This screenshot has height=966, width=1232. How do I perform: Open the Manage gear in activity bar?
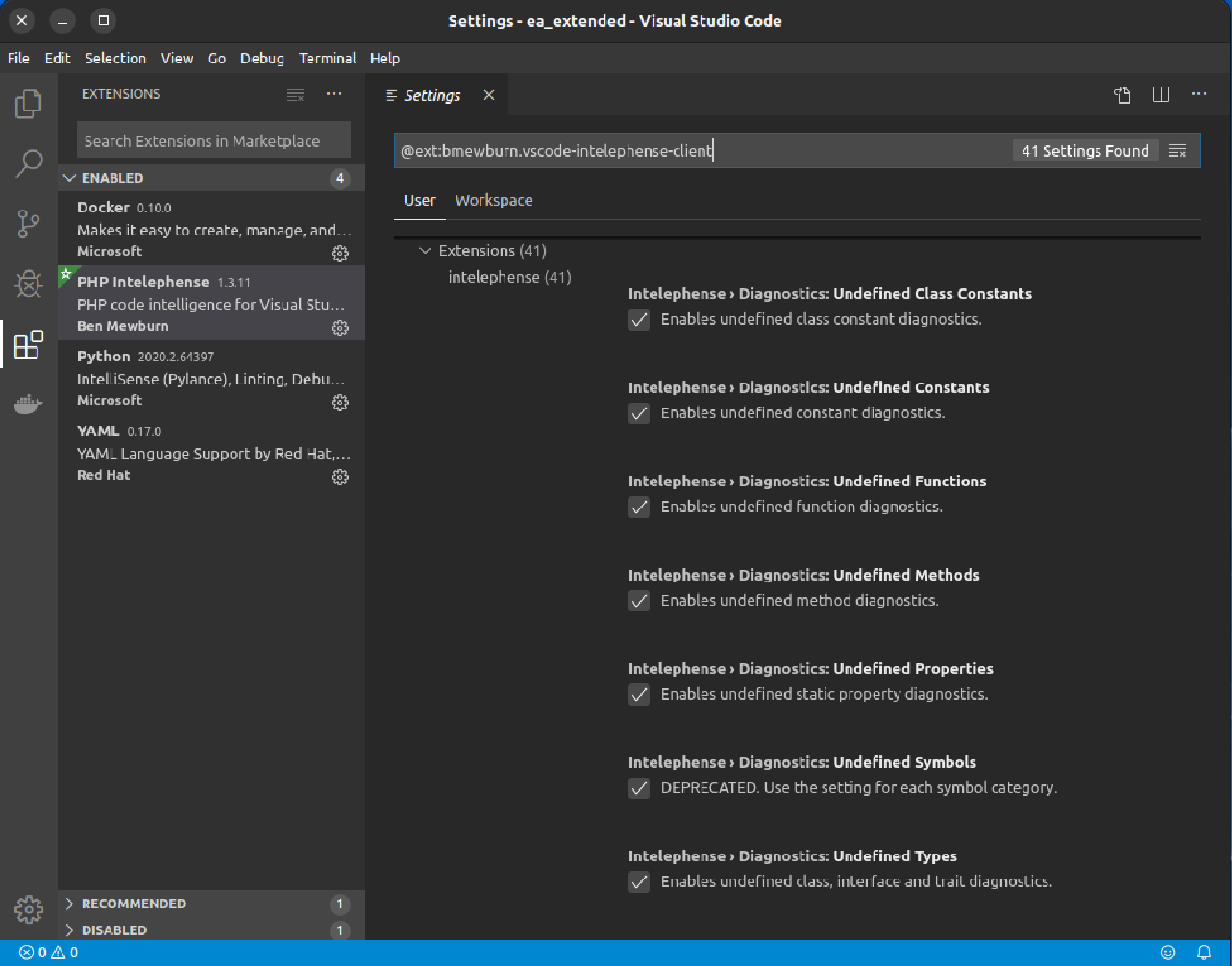pyautogui.click(x=29, y=908)
